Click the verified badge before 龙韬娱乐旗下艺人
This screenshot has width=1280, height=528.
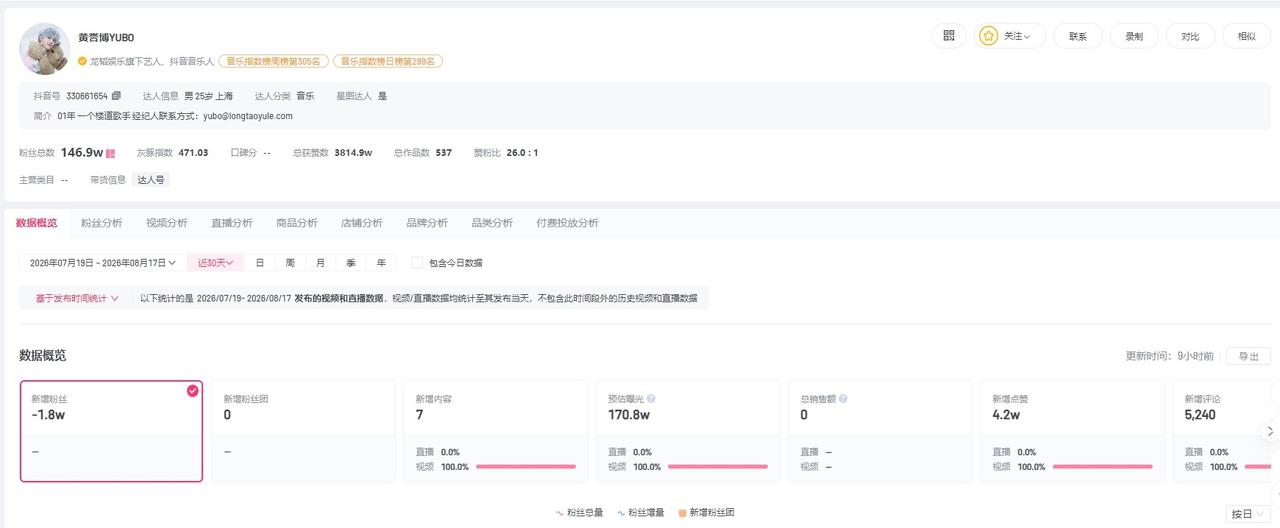[83, 61]
